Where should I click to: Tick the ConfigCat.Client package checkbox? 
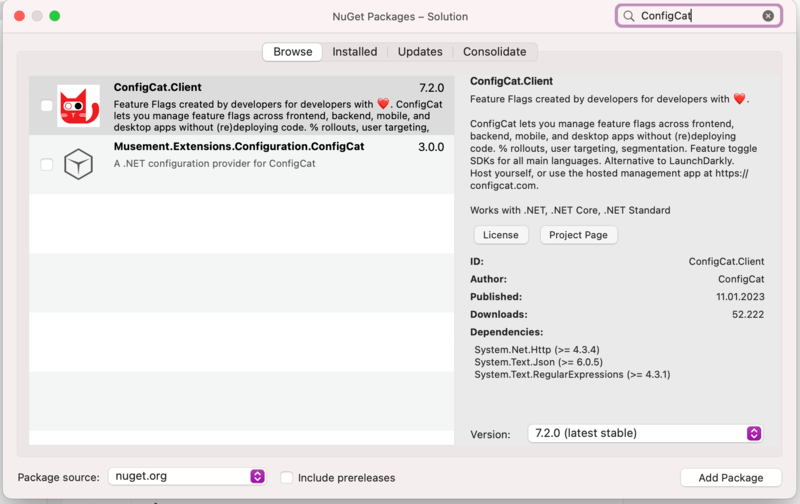[x=46, y=106]
